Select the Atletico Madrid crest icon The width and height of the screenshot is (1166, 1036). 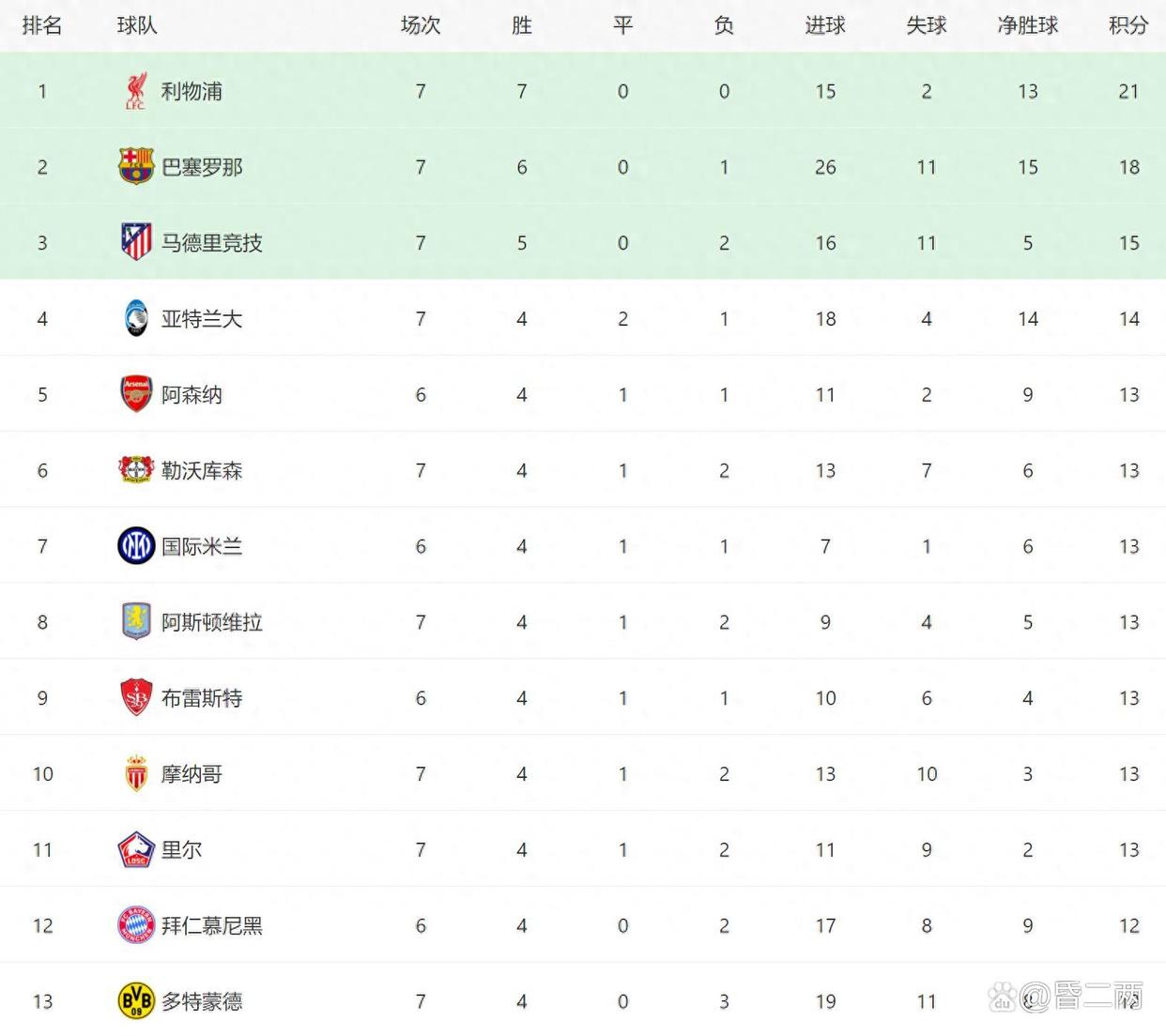point(136,242)
